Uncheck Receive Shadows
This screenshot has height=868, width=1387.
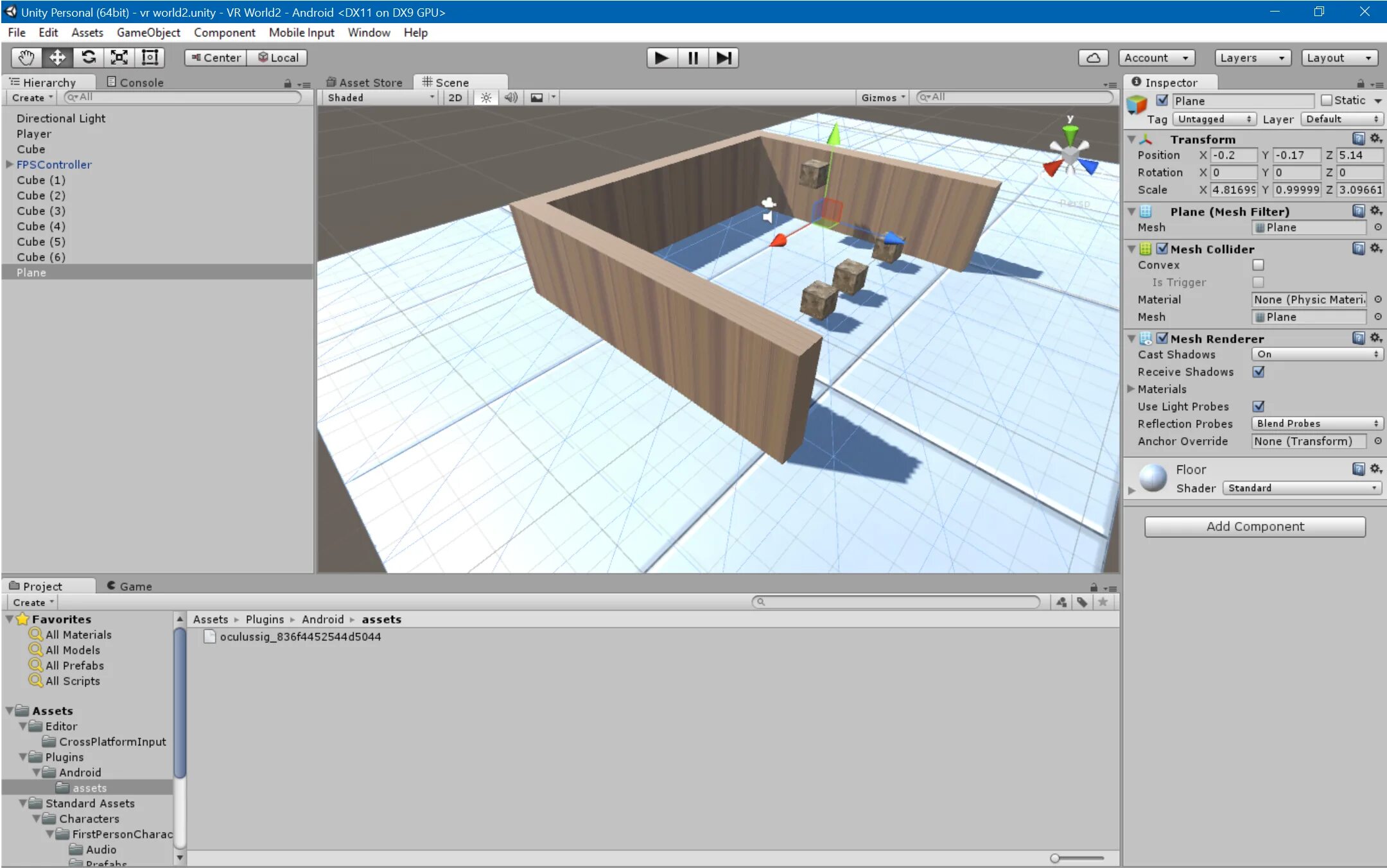(1258, 372)
